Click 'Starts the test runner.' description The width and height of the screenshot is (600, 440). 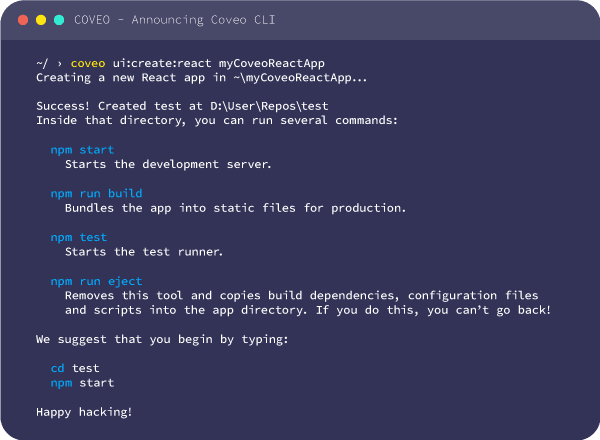click(x=143, y=252)
